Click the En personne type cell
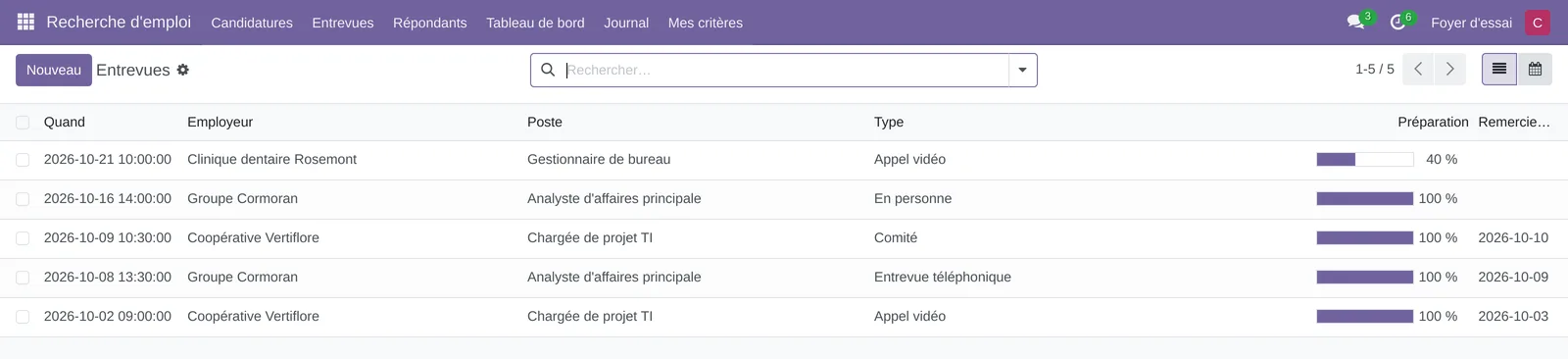 (912, 198)
